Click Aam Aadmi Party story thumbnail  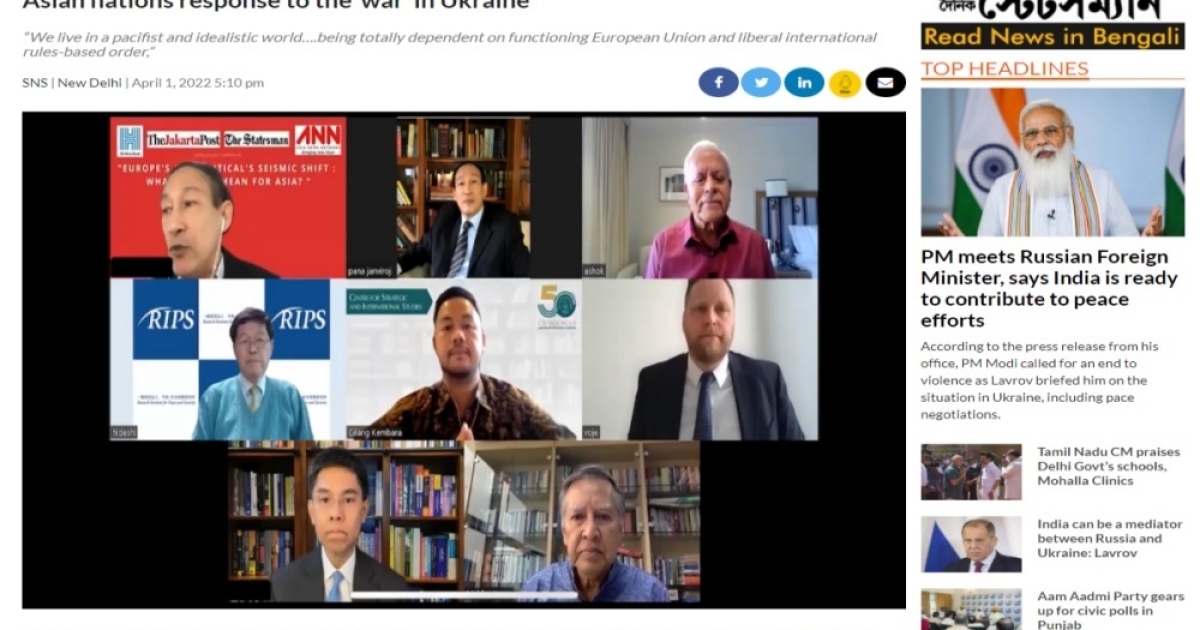pyautogui.click(x=971, y=609)
